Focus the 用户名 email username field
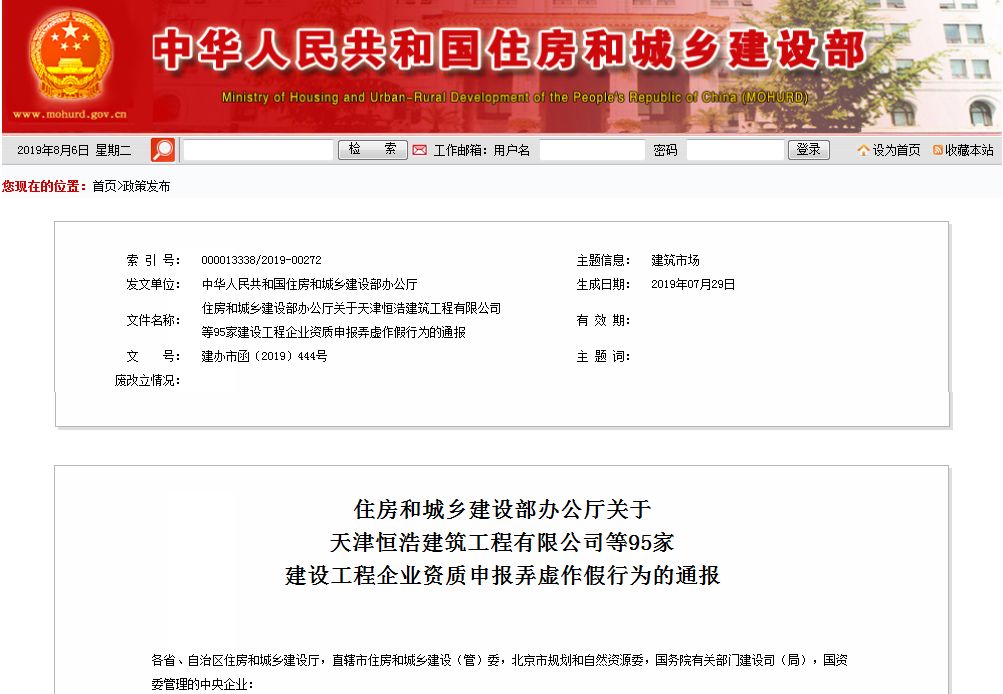The image size is (1003, 694). click(x=592, y=150)
